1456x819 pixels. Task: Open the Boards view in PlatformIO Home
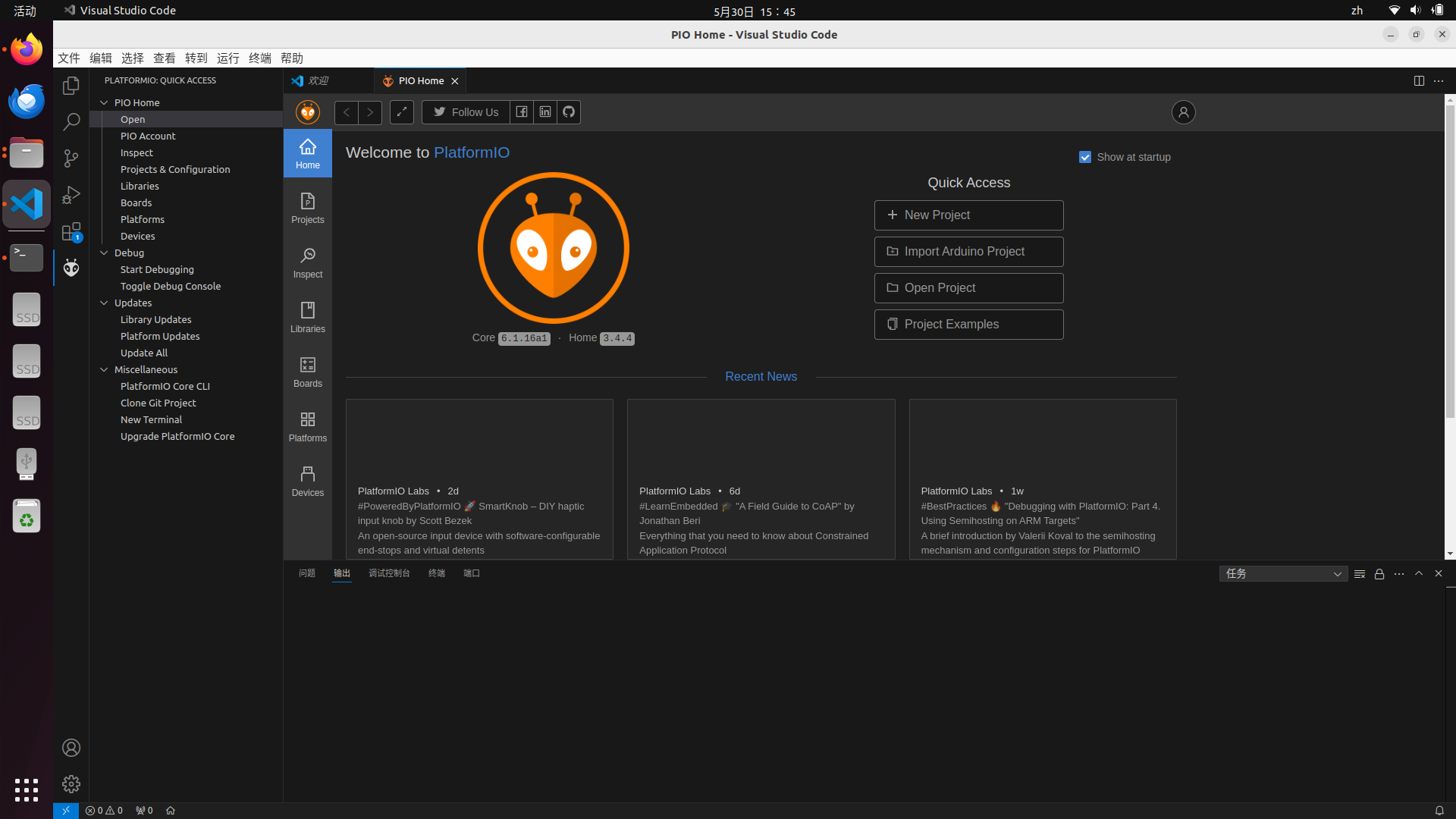[x=307, y=372]
